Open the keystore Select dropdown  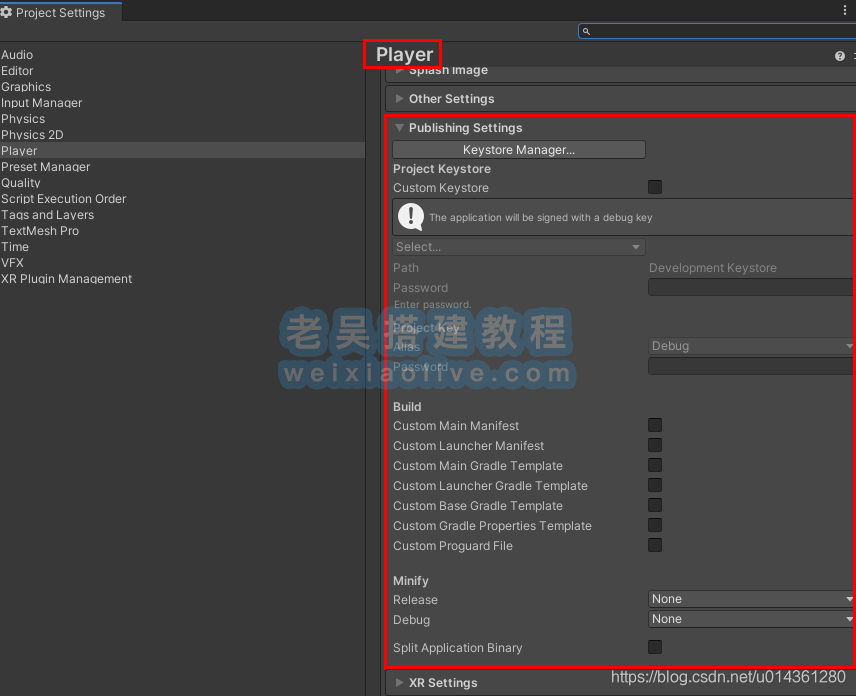pyautogui.click(x=518, y=246)
